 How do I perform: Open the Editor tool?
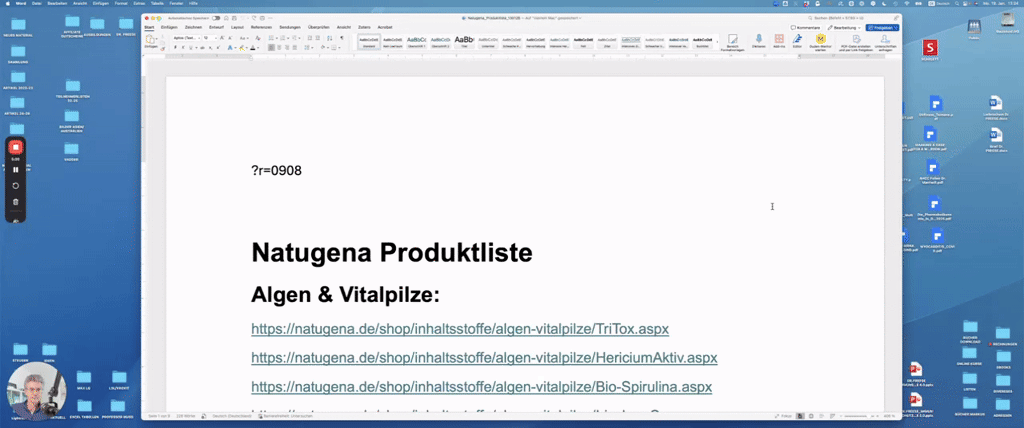tap(797, 42)
